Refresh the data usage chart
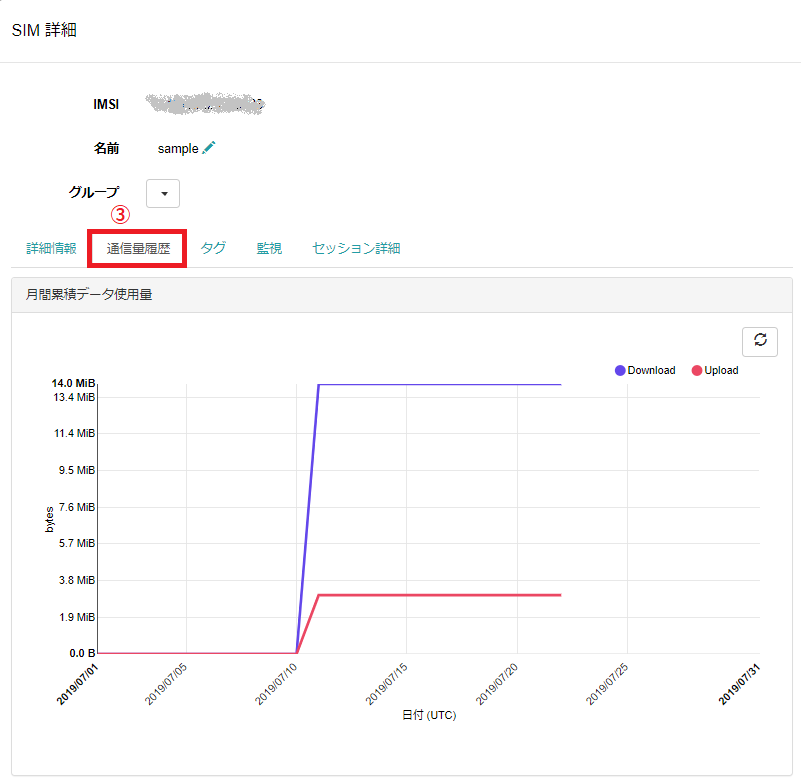The height and width of the screenshot is (781, 801). tap(760, 341)
